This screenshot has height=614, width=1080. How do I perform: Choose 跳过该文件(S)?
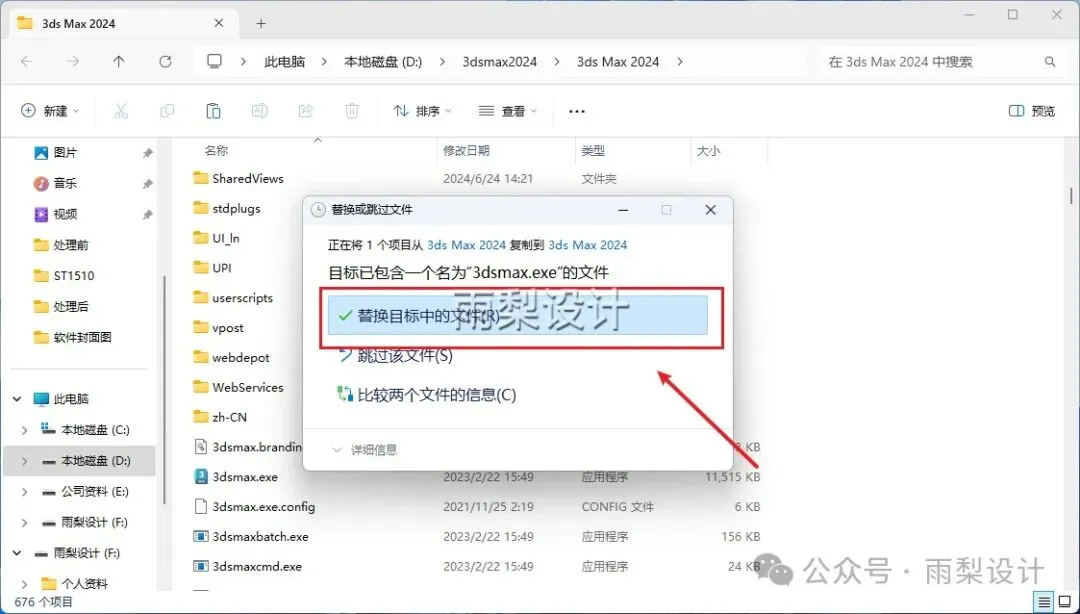395,356
